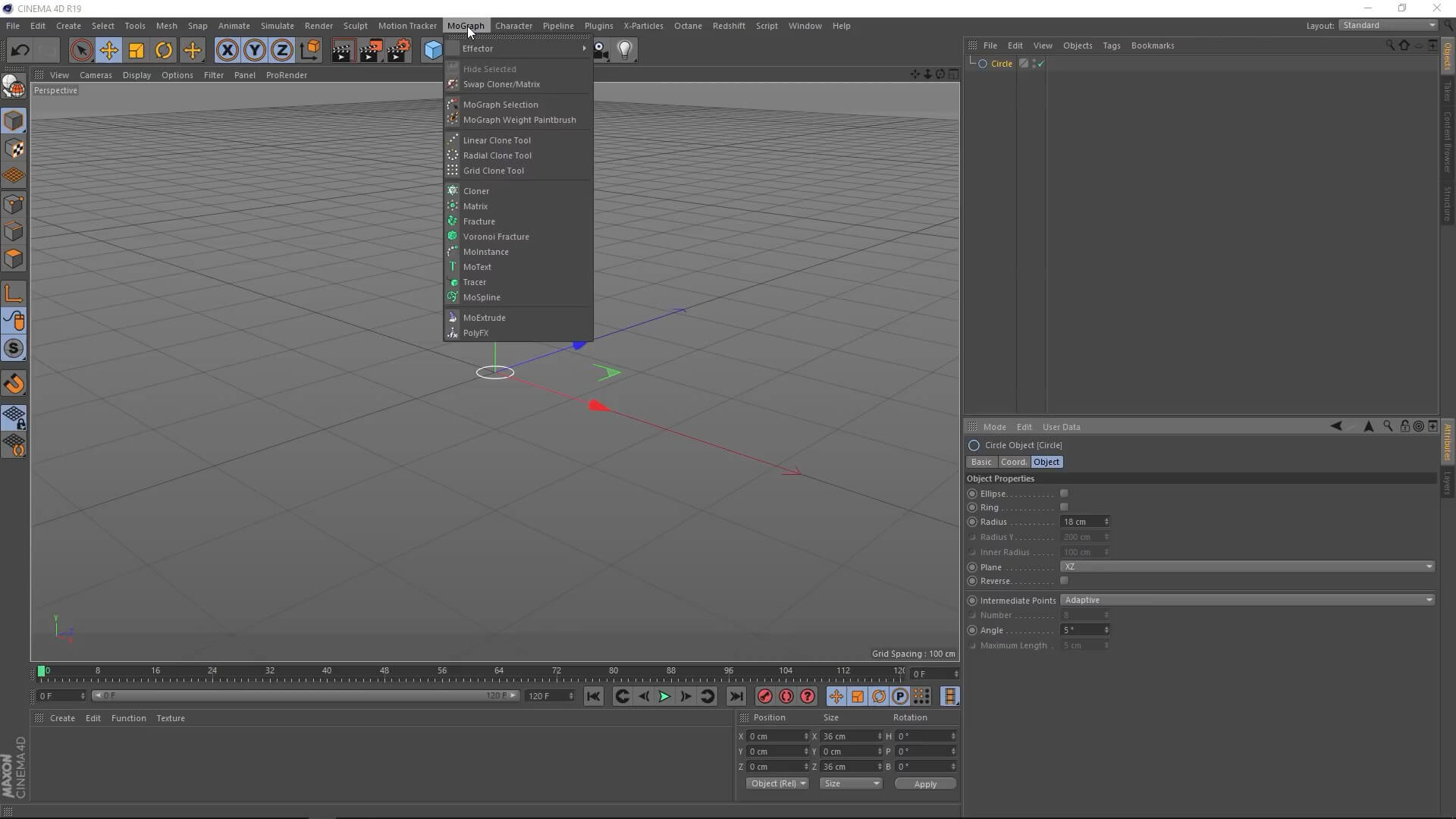Open Intermediate Points Adaptive dropdown
Viewport: 1456px width, 819px height.
click(1247, 600)
